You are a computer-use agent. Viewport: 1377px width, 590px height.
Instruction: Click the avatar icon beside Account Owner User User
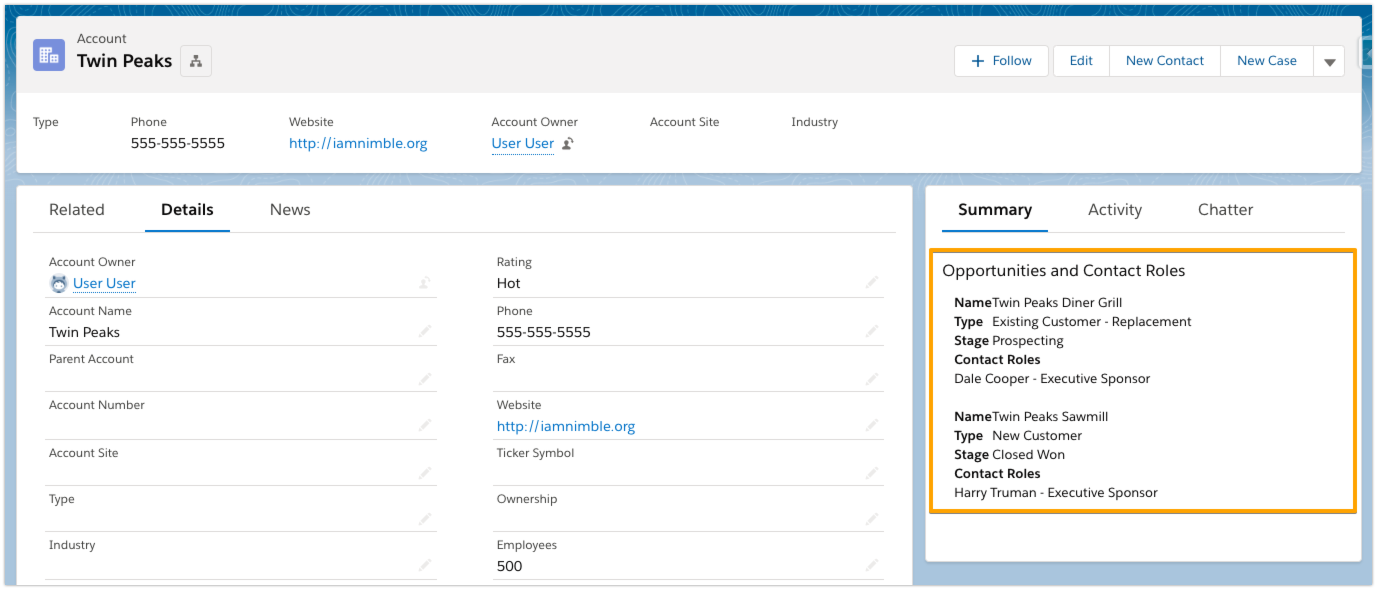58,283
